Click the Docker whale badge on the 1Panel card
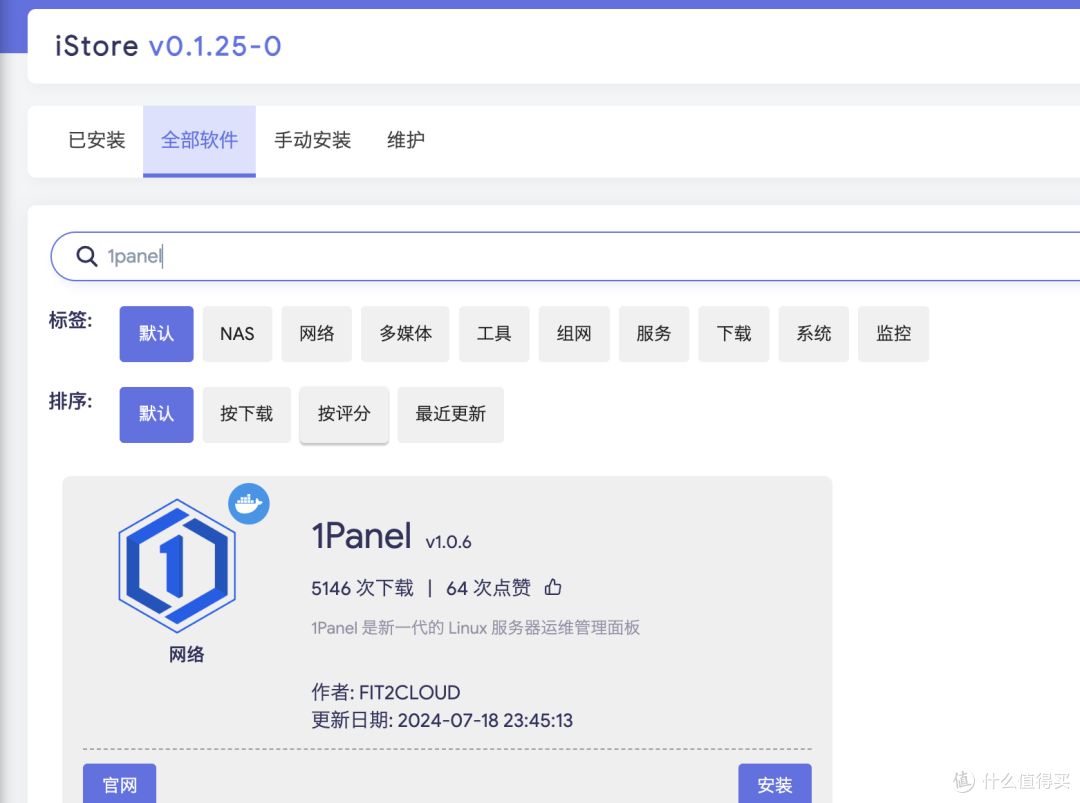The width and height of the screenshot is (1080, 803). pyautogui.click(x=248, y=503)
